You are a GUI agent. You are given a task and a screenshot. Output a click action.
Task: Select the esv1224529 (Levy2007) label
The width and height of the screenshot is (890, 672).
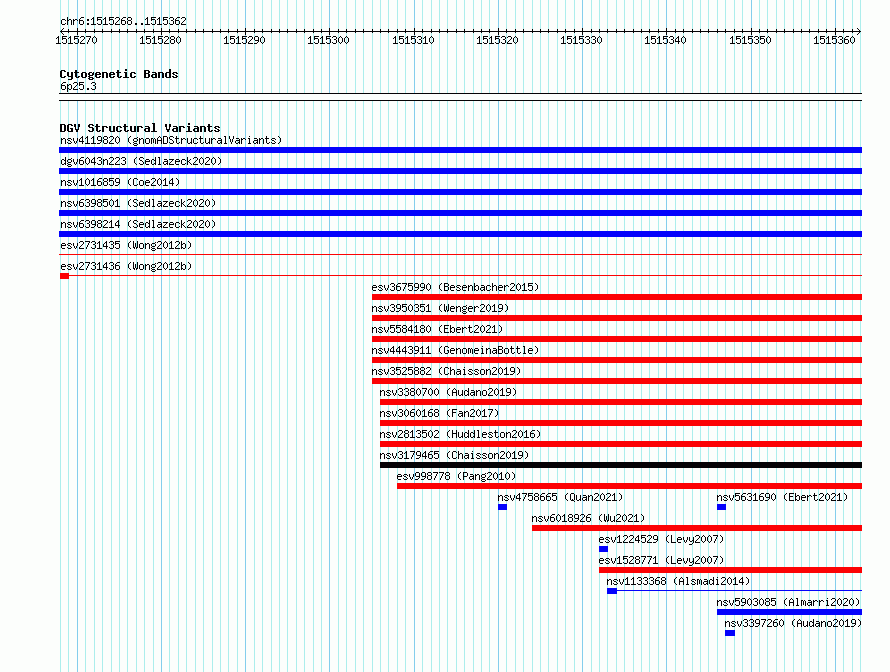[661, 539]
